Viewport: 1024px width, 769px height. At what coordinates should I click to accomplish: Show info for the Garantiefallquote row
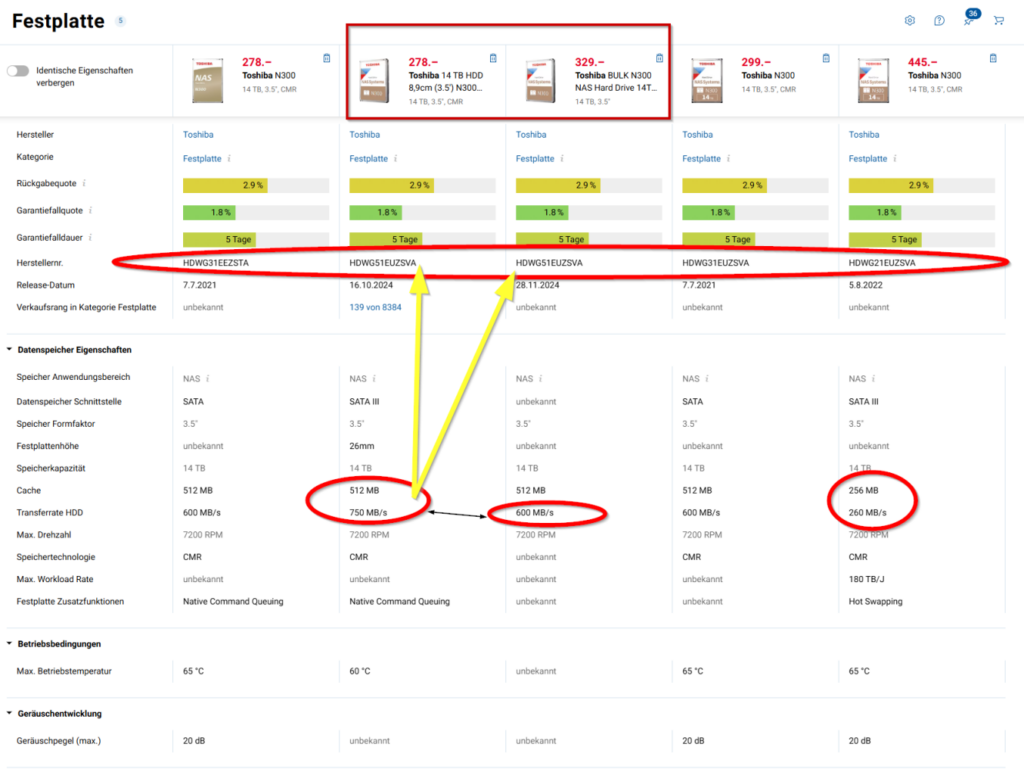(x=90, y=210)
